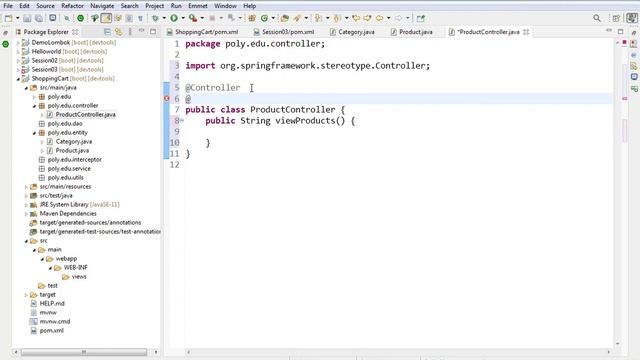Expand the Maven Dependencies node
This screenshot has width=640, height=360.
pos(26,213)
